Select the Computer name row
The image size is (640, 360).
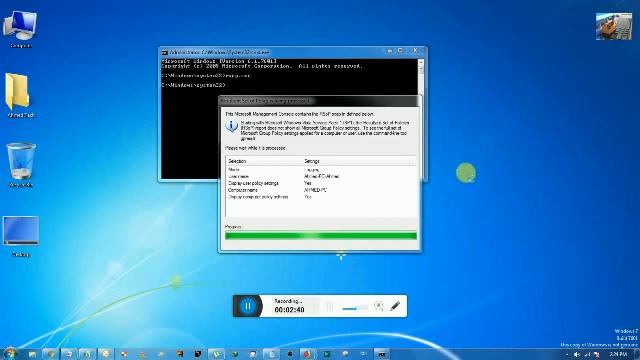320,190
